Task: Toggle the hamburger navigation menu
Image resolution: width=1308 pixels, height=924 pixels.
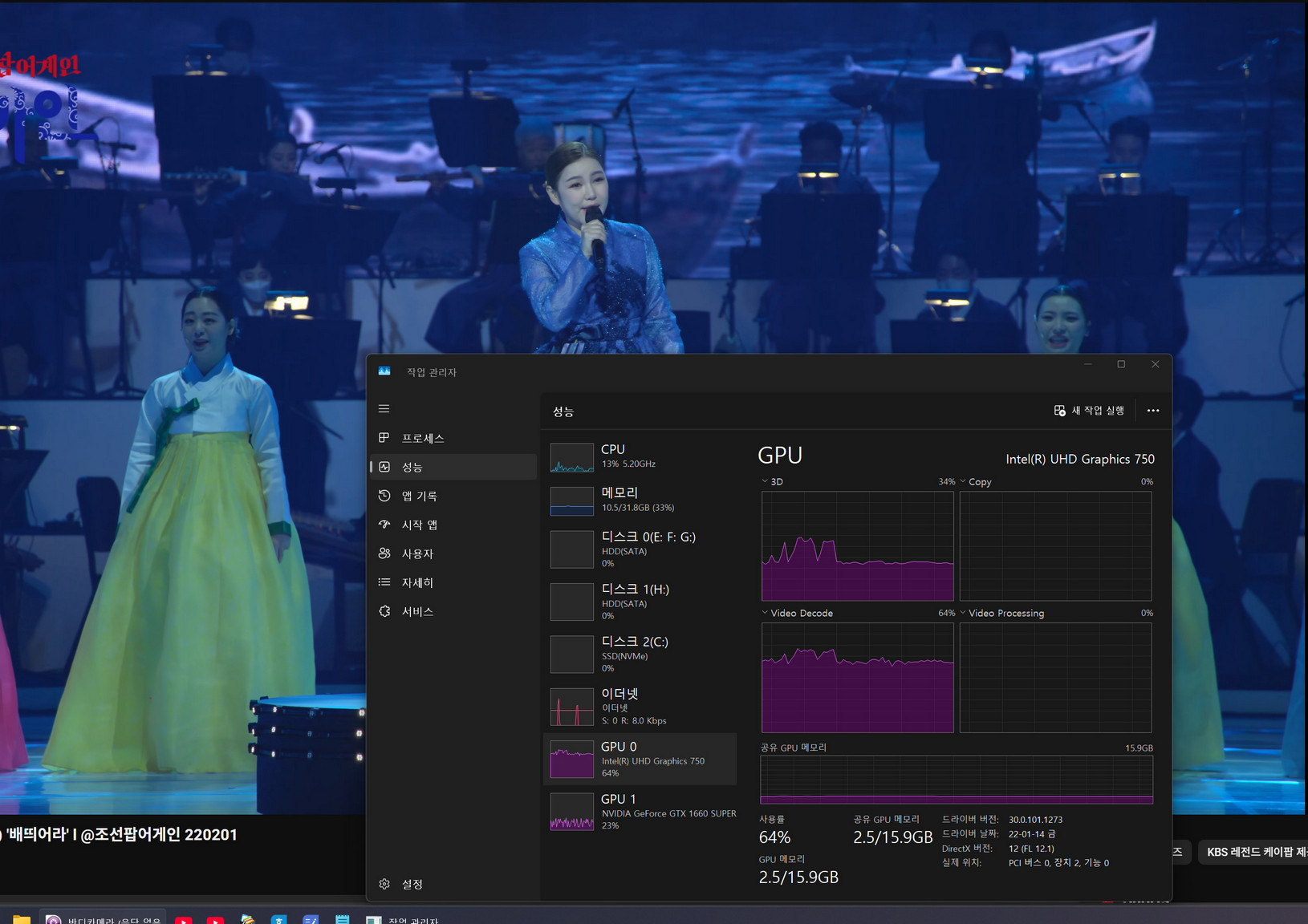Action: coord(384,409)
